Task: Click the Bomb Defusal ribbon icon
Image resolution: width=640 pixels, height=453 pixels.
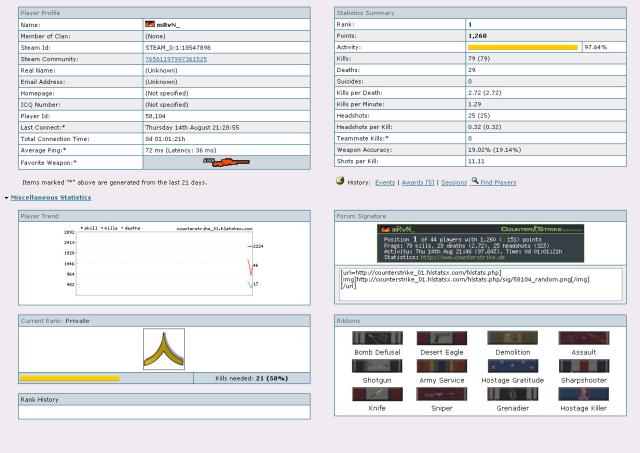Action: pyautogui.click(x=377, y=338)
